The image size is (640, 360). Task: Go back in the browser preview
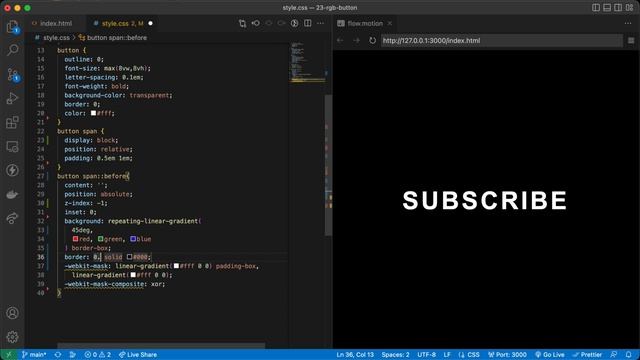pyautogui.click(x=340, y=40)
